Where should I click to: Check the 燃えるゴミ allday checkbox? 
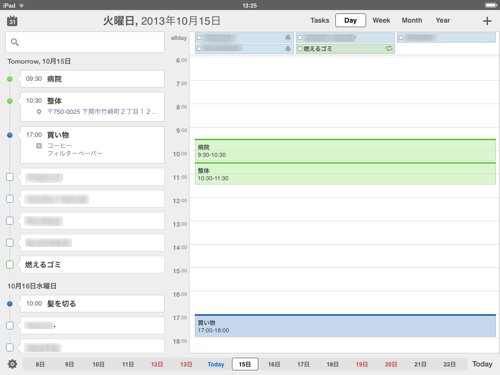tap(300, 49)
